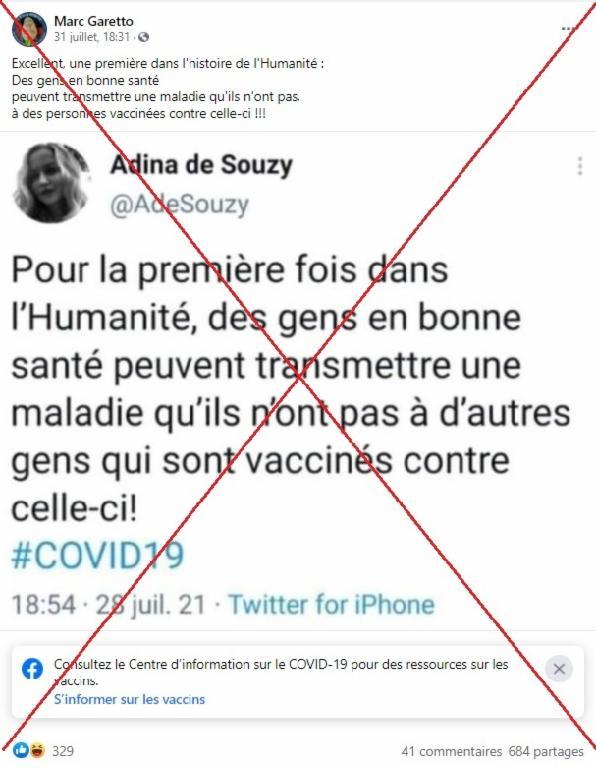Click the public globe privacy icon
Screen dimensions: 596x768
click(x=143, y=37)
